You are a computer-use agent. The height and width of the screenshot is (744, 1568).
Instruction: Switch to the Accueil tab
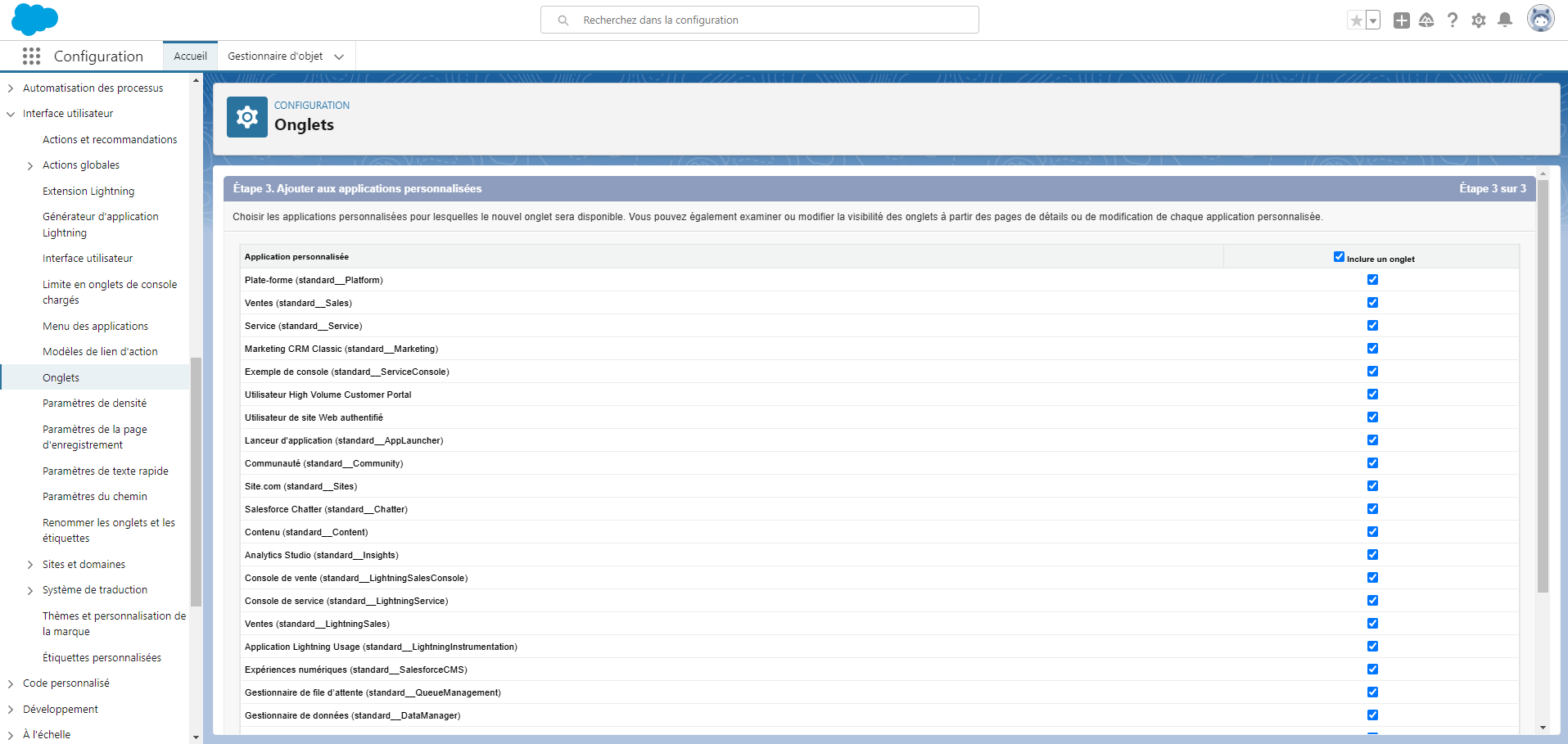click(190, 56)
